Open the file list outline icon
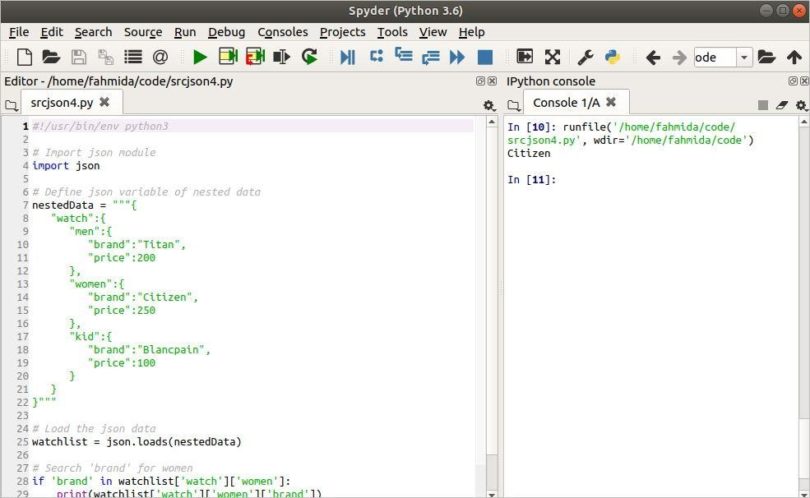The height and width of the screenshot is (498, 810). click(133, 57)
